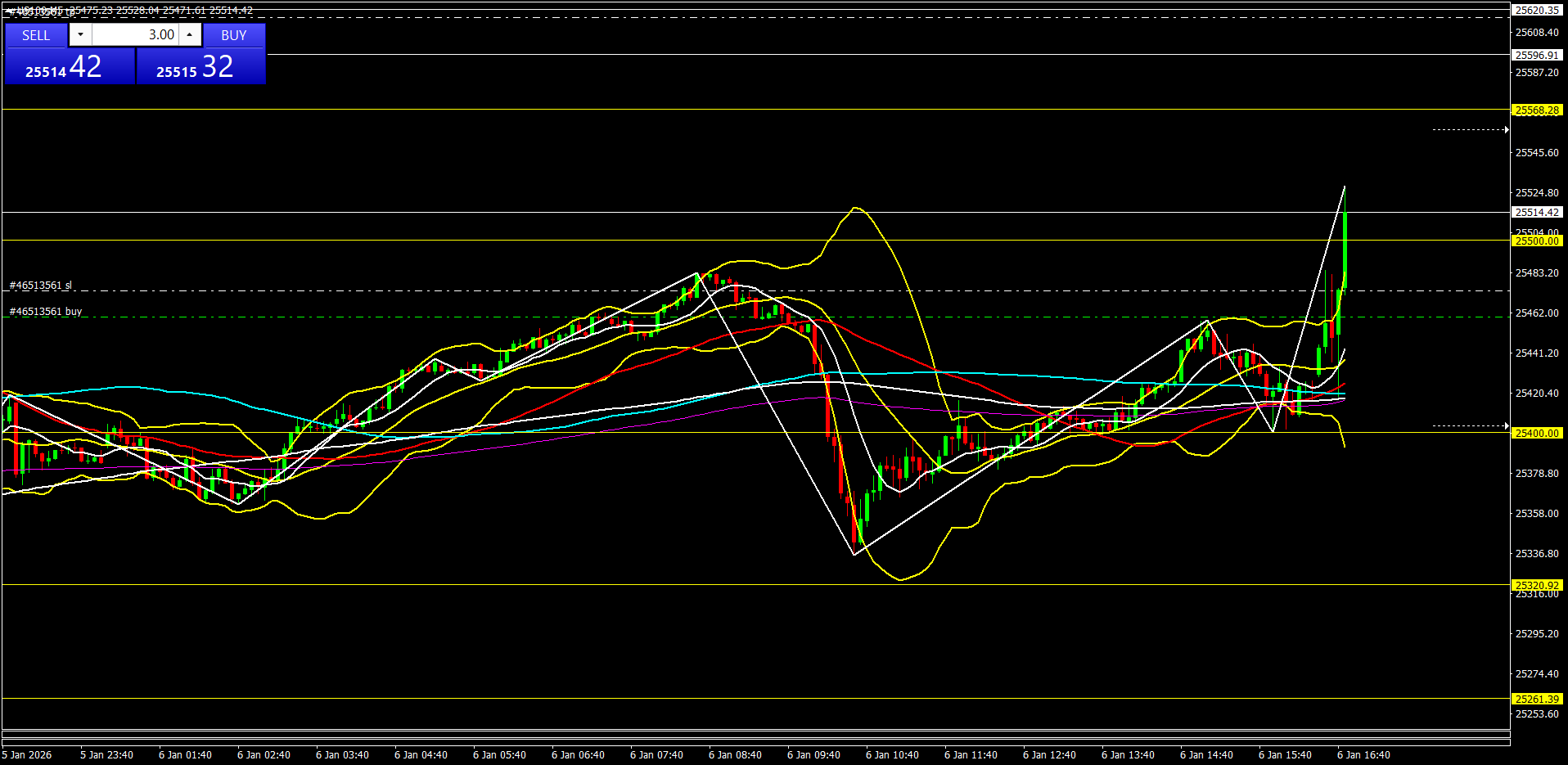This screenshot has width=1568, height=765.
Task: Click the white 25596.91 price tag
Action: 1536,55
